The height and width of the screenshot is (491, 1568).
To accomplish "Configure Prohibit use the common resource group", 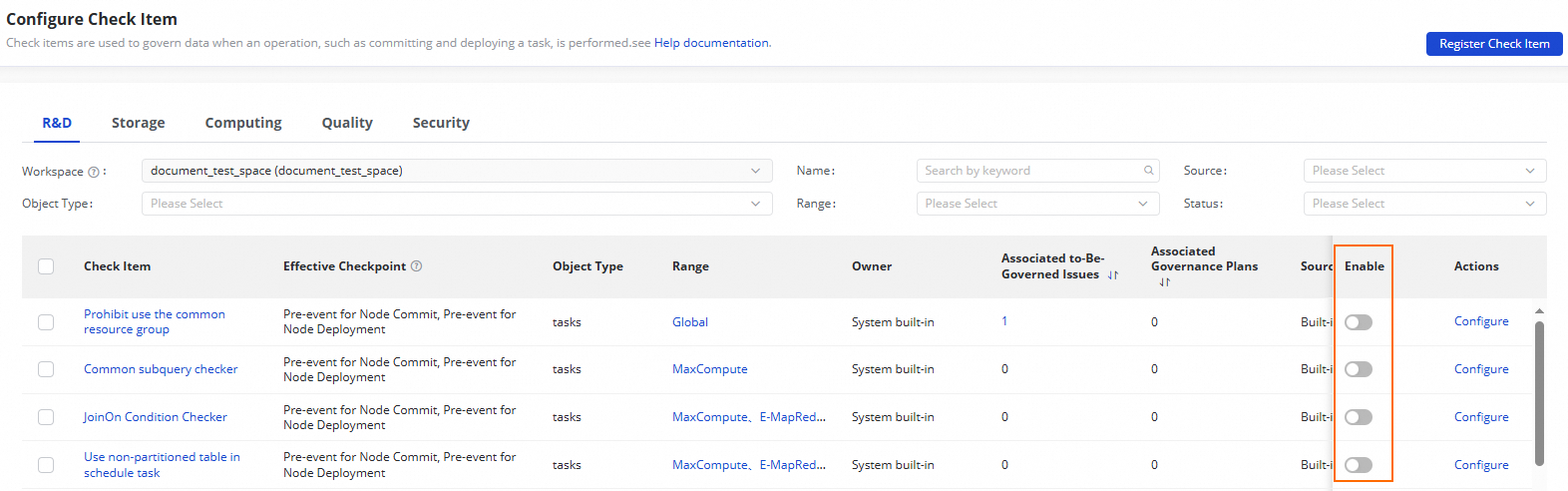I will tap(1481, 321).
